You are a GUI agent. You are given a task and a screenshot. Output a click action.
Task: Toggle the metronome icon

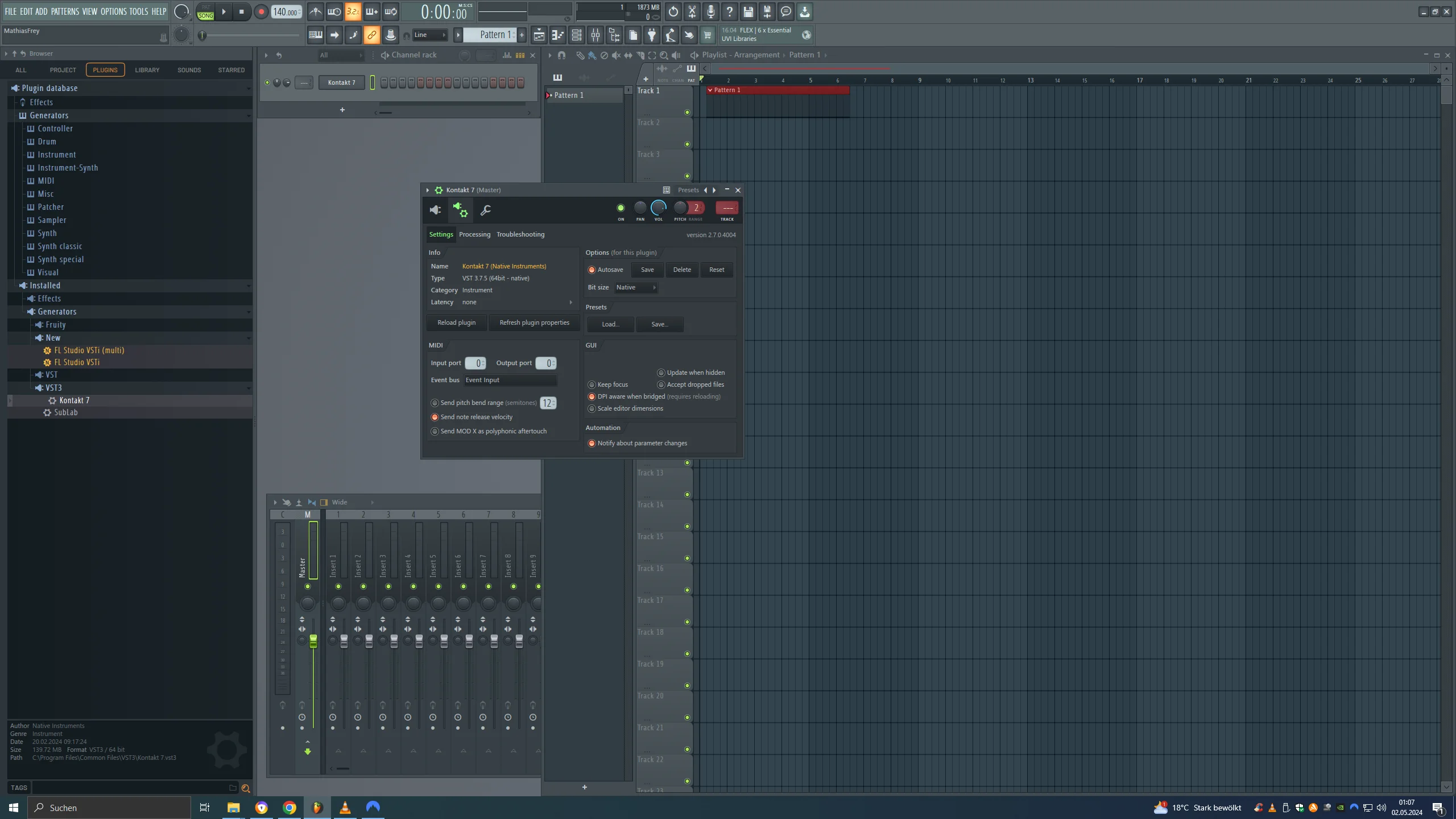click(x=315, y=11)
